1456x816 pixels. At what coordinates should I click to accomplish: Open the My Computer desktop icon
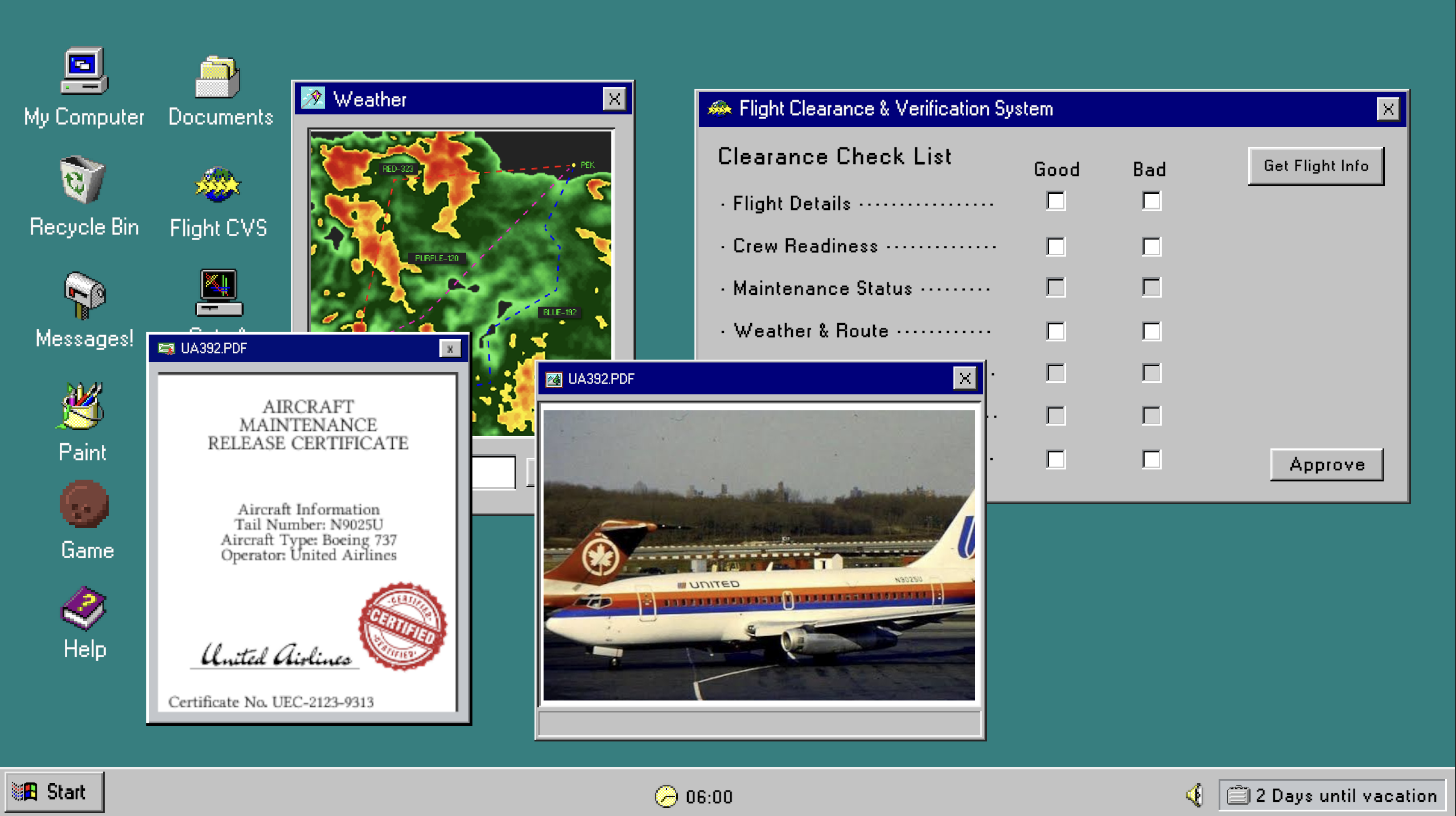coord(84,71)
